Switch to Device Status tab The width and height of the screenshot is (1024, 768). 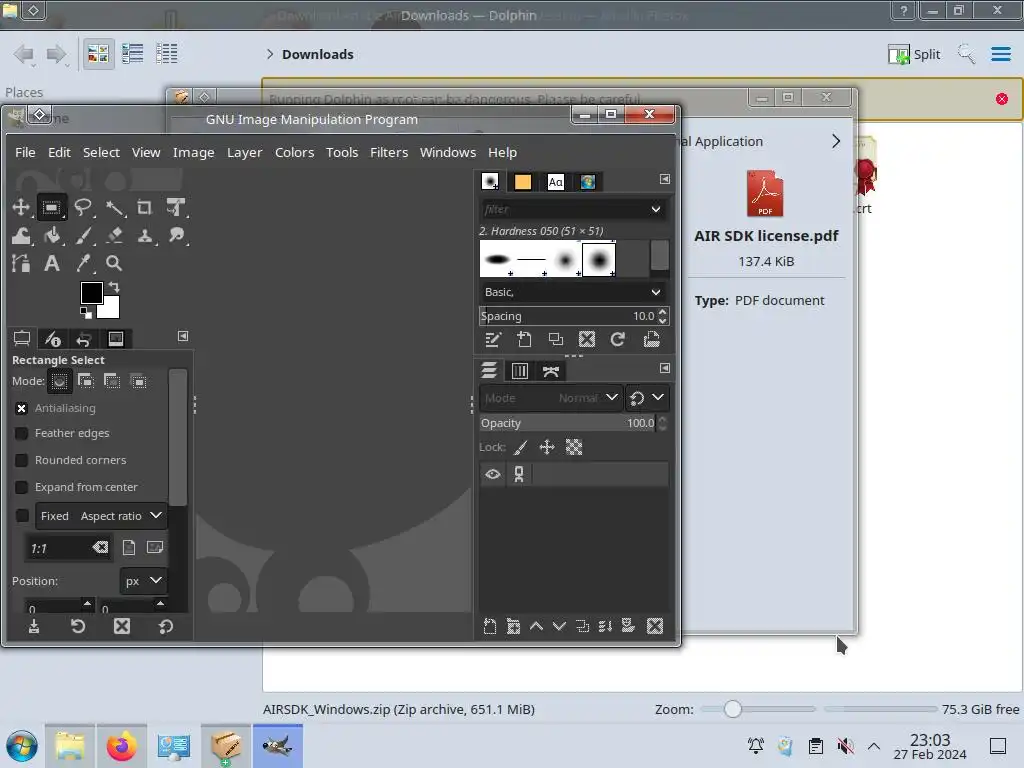[53, 338]
